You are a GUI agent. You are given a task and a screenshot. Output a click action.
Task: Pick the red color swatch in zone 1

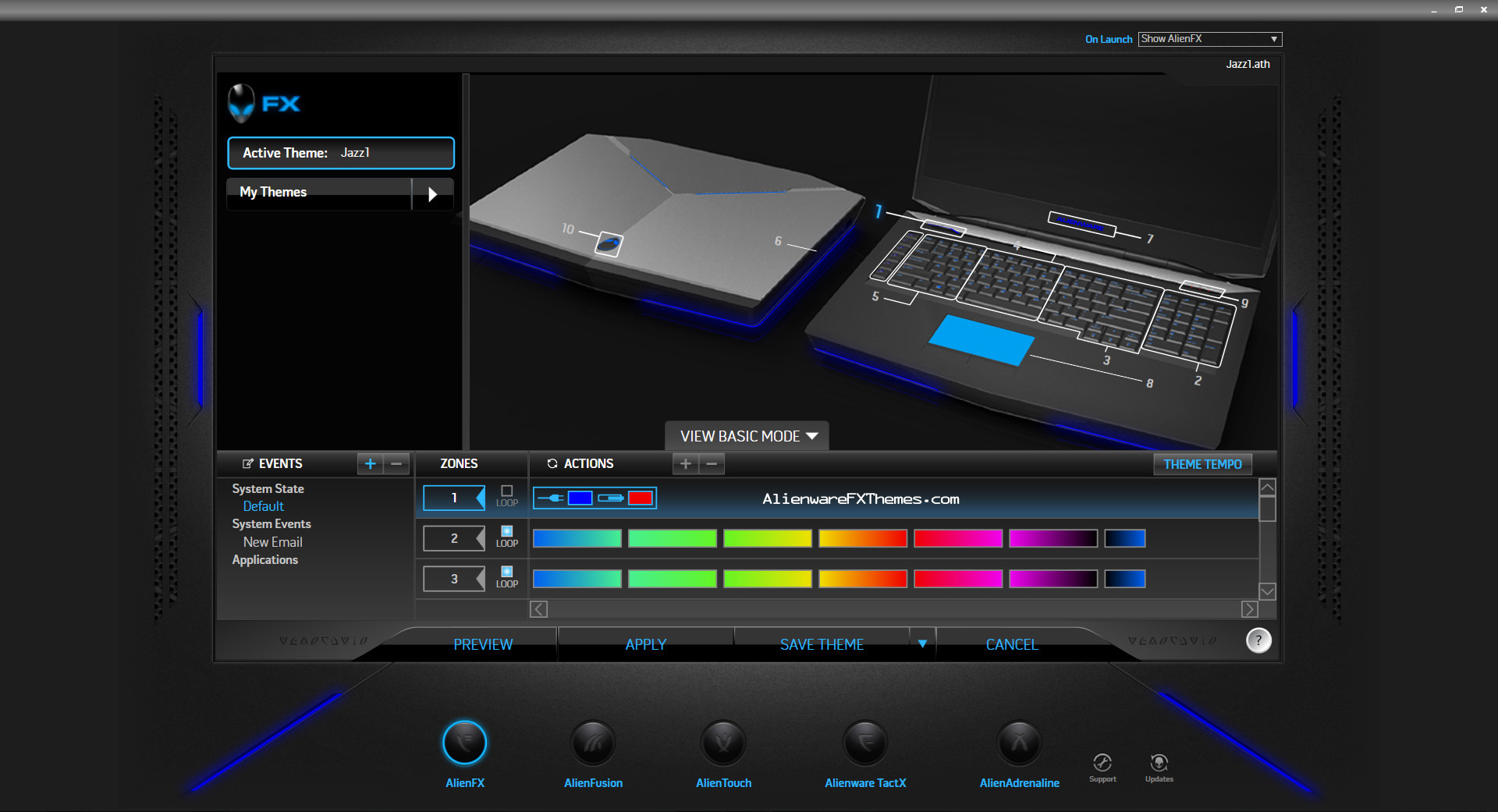tap(641, 498)
